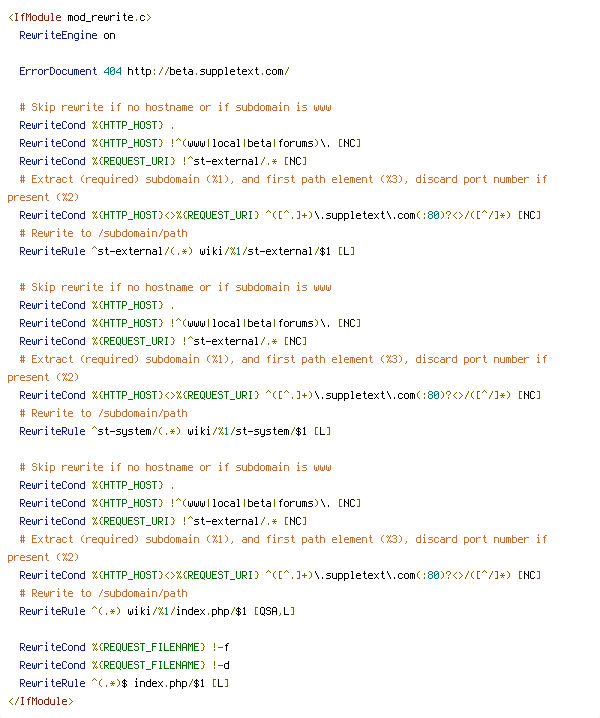This screenshot has width=600, height=718.
Task: Click the !-d directory test condition
Action: (224, 665)
